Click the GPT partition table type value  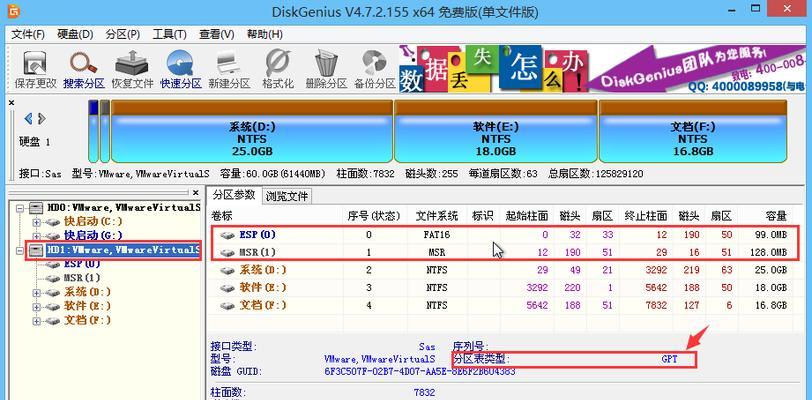click(x=669, y=359)
